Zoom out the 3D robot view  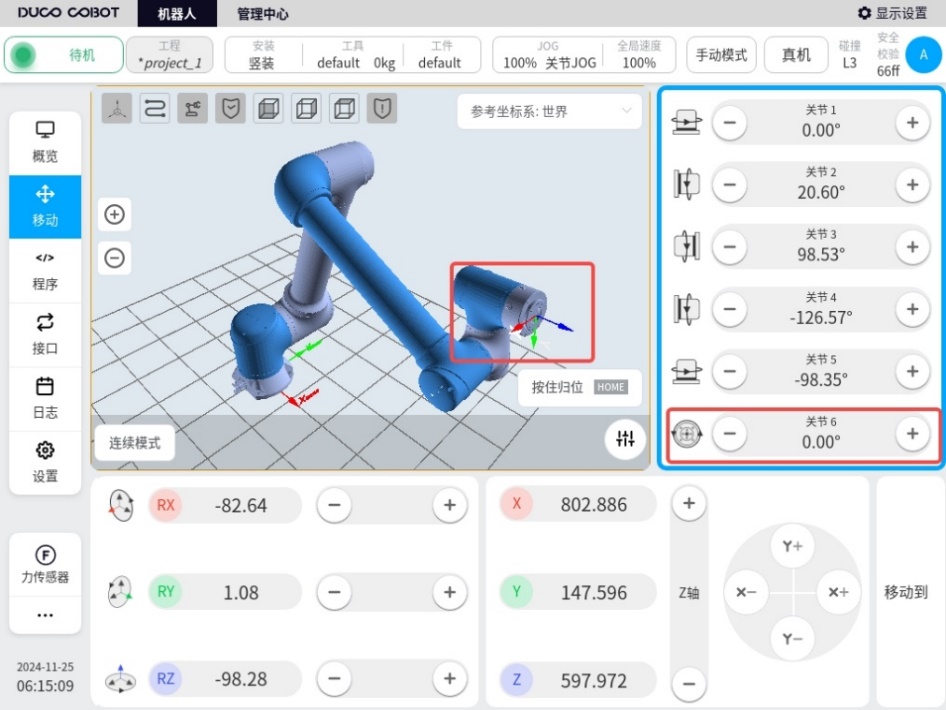click(115, 258)
